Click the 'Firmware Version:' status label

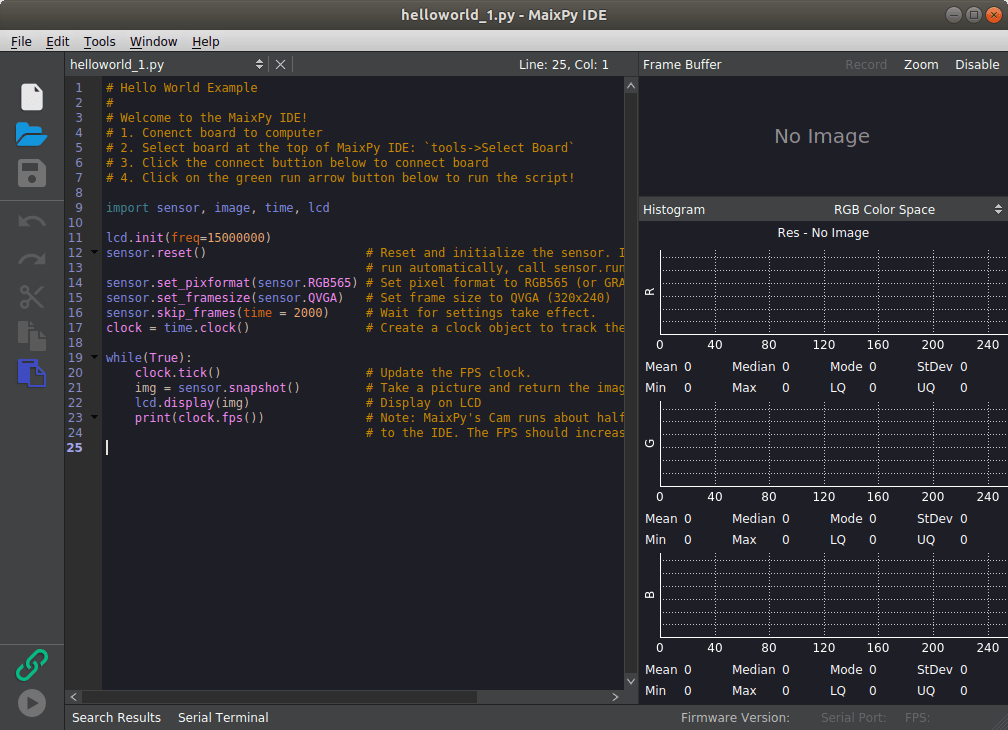[x=735, y=717]
